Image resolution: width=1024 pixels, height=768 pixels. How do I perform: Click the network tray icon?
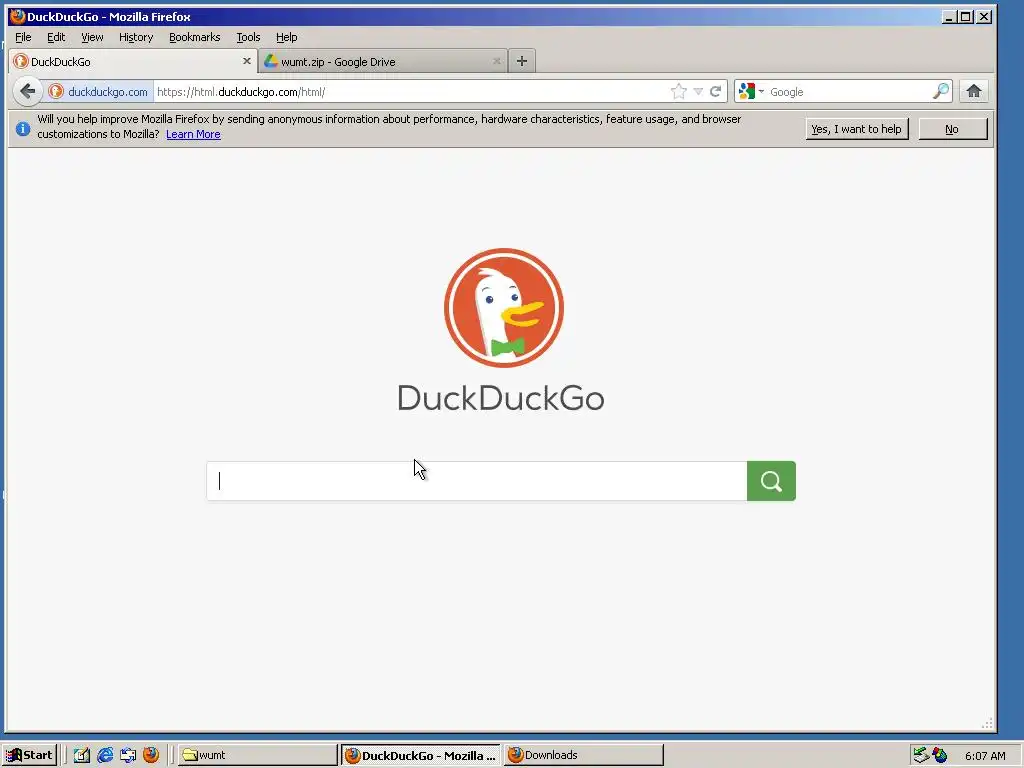[x=921, y=755]
